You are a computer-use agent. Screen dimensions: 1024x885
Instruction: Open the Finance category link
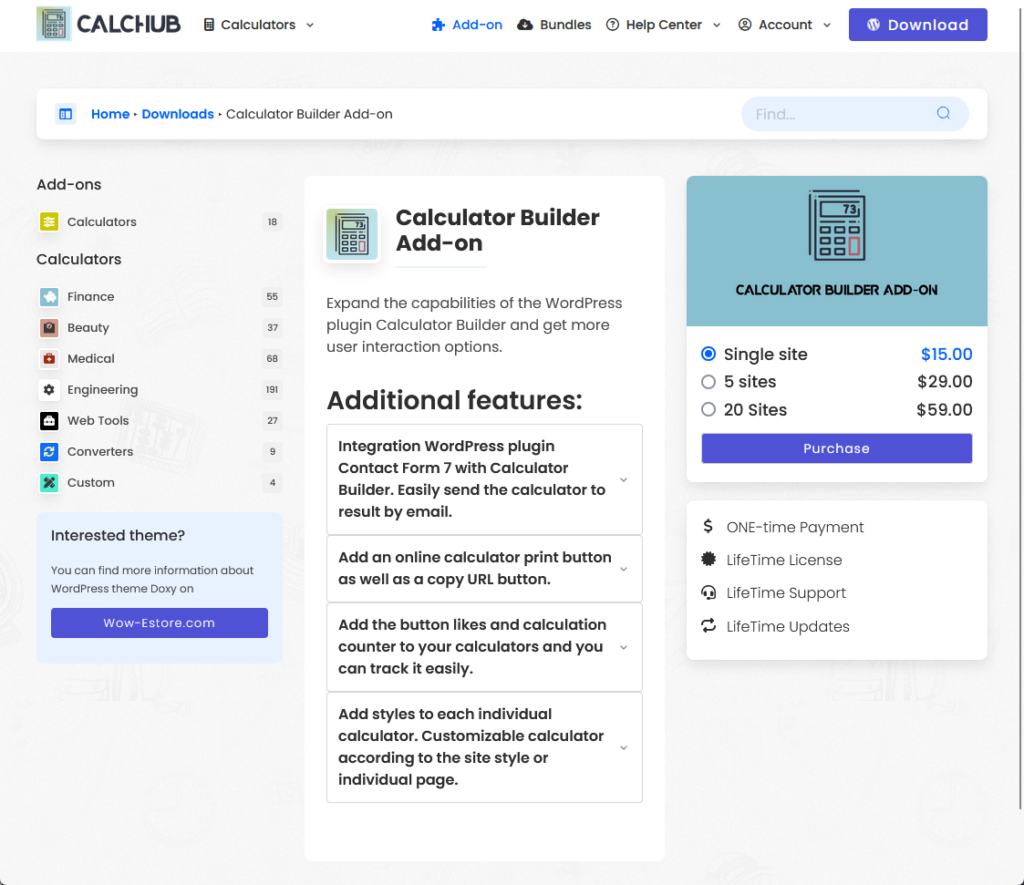click(91, 297)
